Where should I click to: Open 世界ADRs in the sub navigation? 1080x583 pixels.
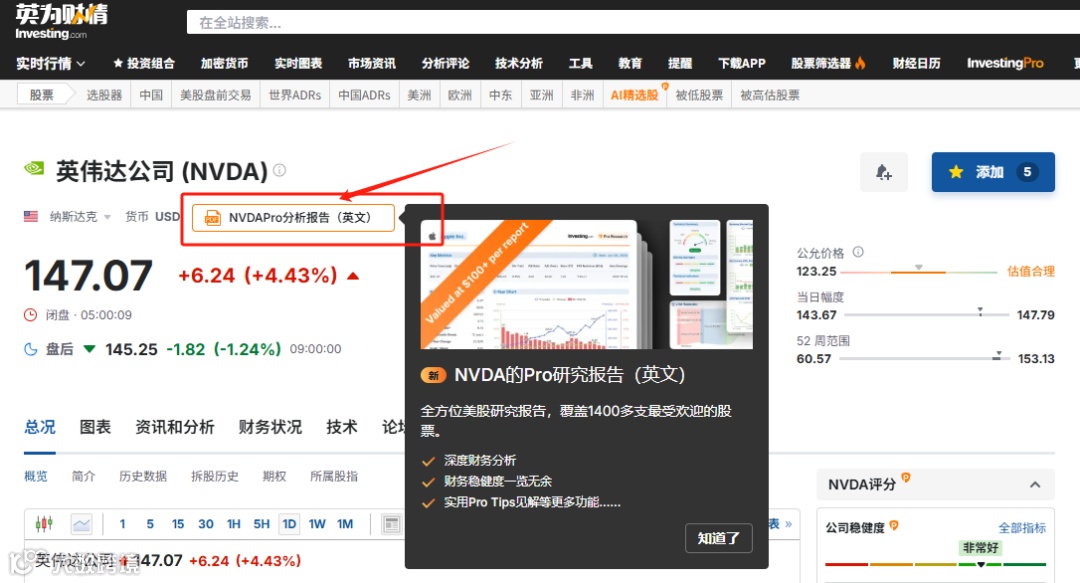coord(295,95)
